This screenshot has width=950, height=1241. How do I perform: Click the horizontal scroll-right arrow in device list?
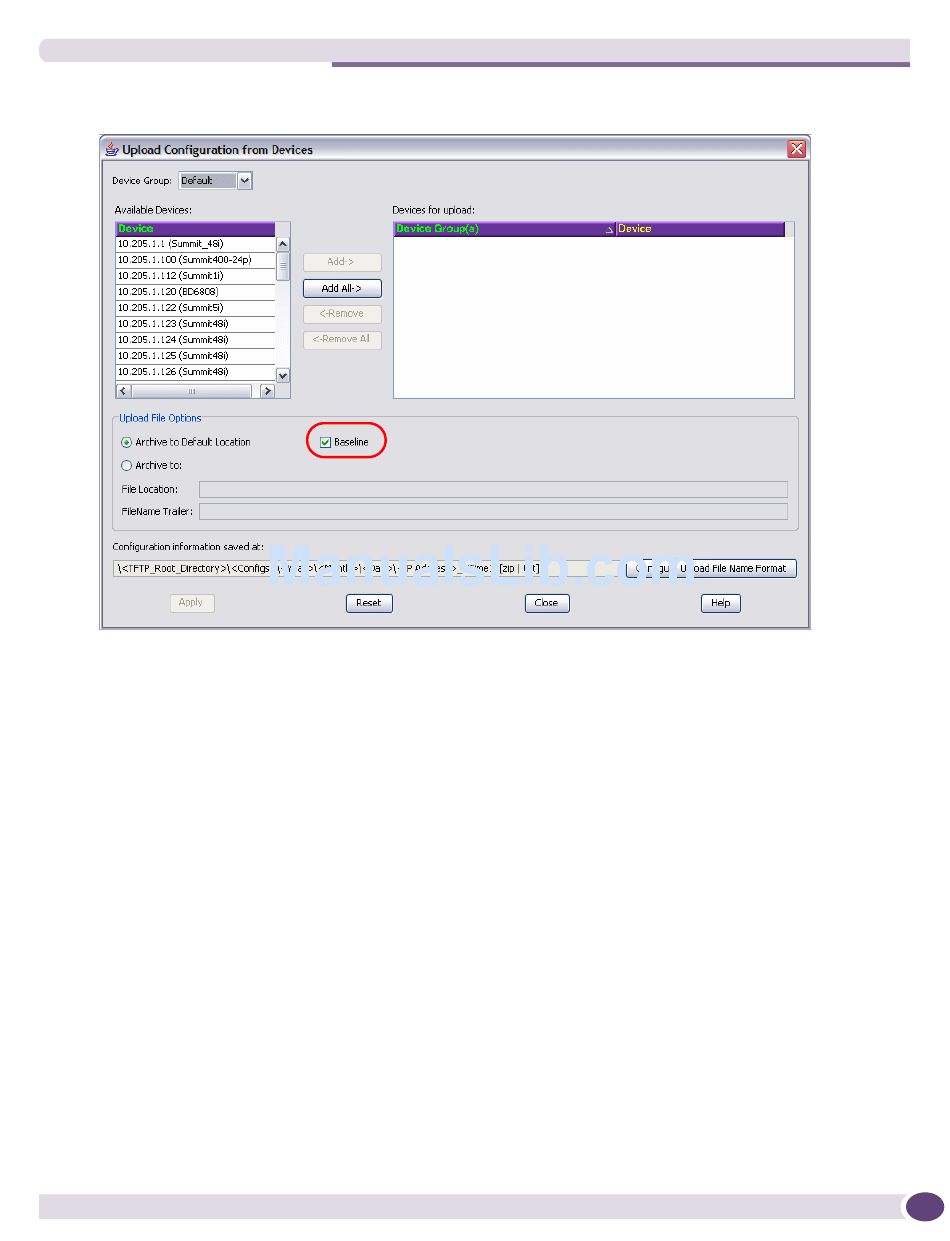267,392
